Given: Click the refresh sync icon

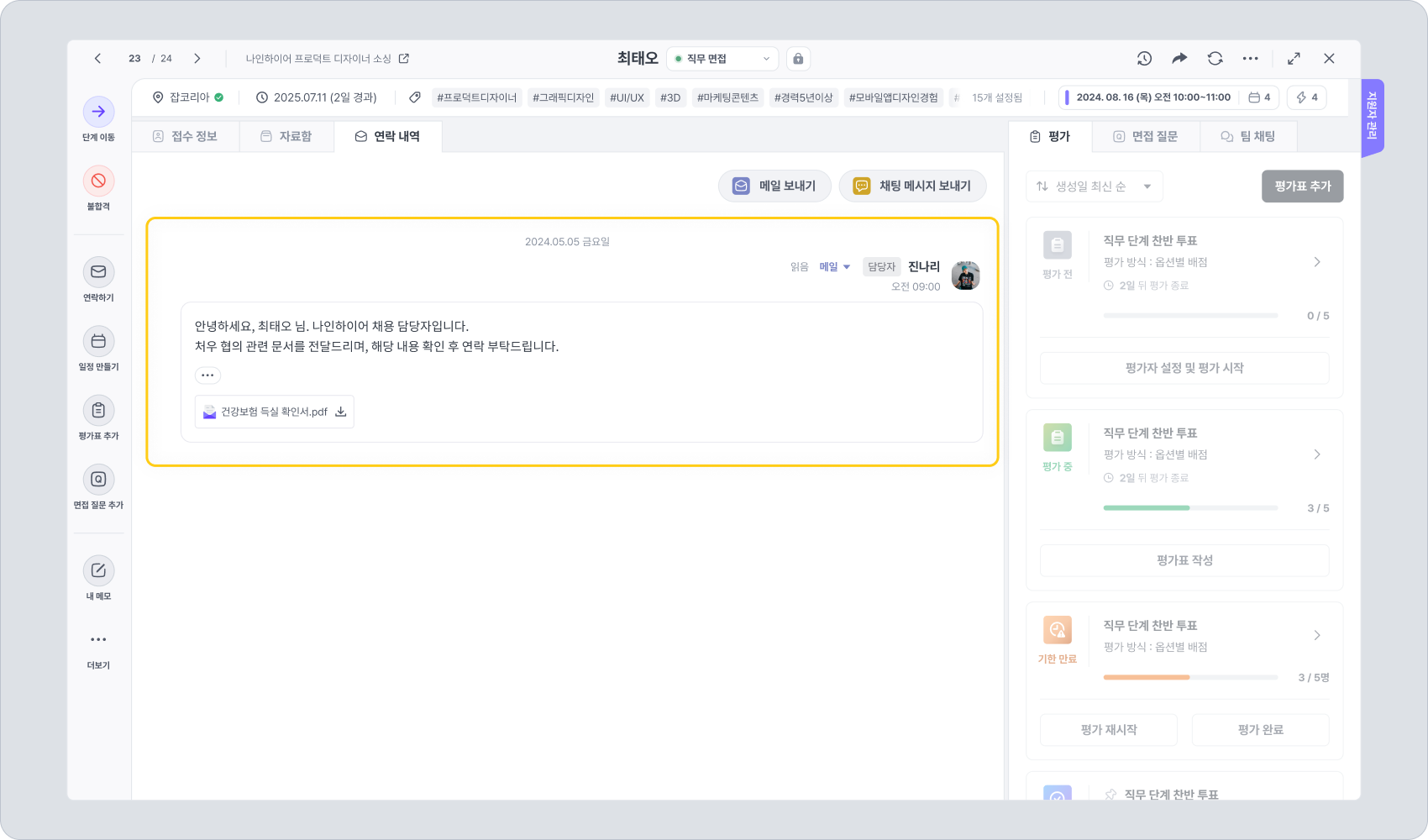Looking at the screenshot, I should click(x=1215, y=59).
